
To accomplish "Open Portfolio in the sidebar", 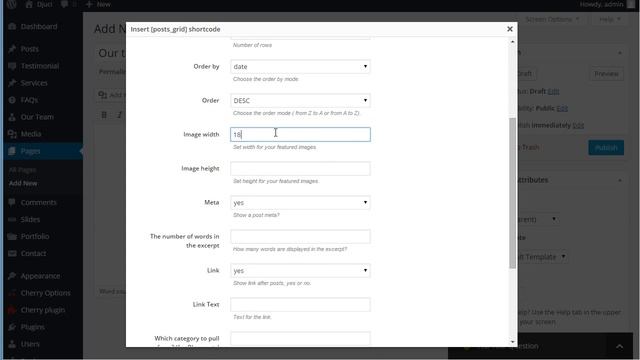I will click(35, 236).
